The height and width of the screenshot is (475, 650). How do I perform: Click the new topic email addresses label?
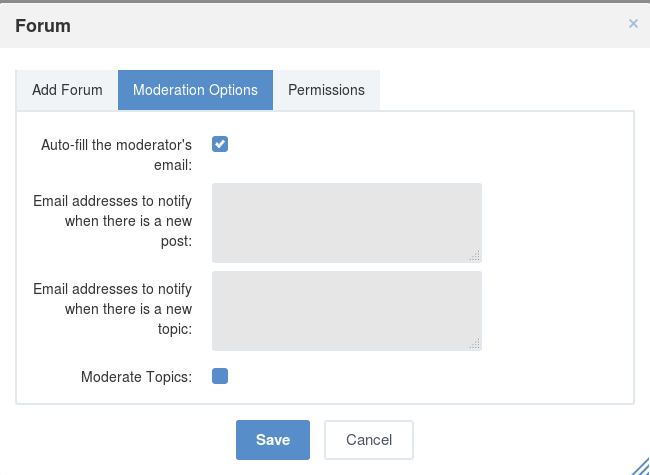[112, 309]
